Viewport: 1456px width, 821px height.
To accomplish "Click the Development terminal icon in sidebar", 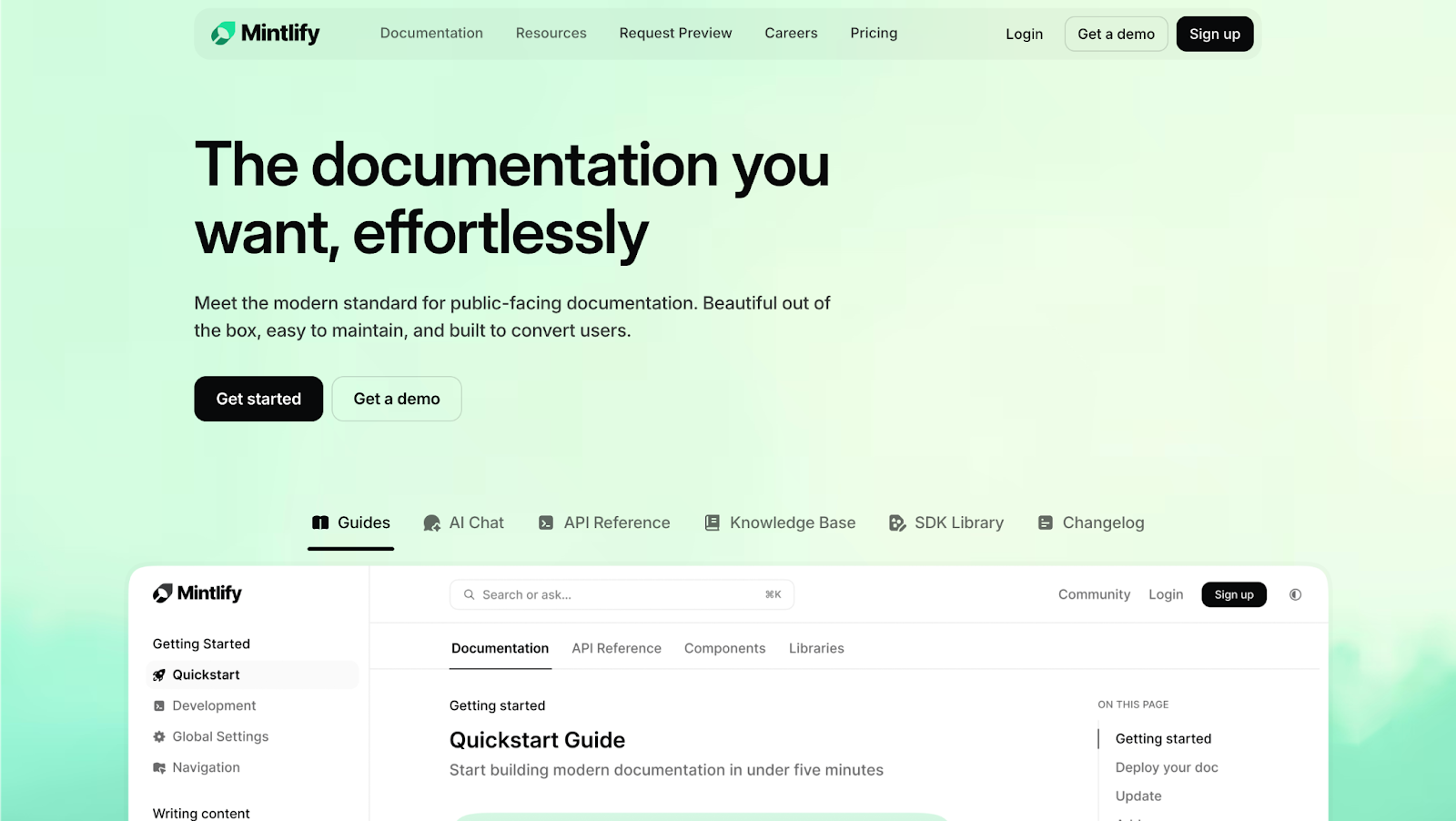I will point(159,705).
